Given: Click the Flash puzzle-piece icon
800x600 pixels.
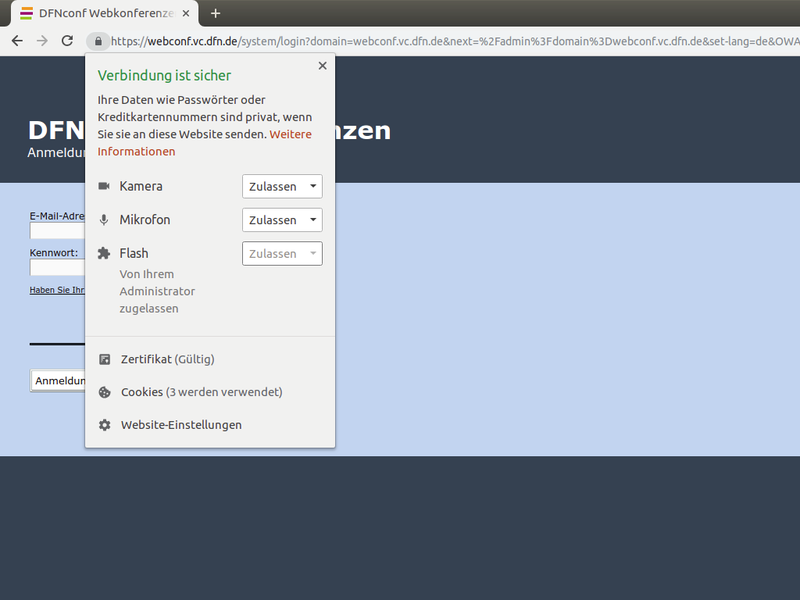Looking at the screenshot, I should 103,253.
